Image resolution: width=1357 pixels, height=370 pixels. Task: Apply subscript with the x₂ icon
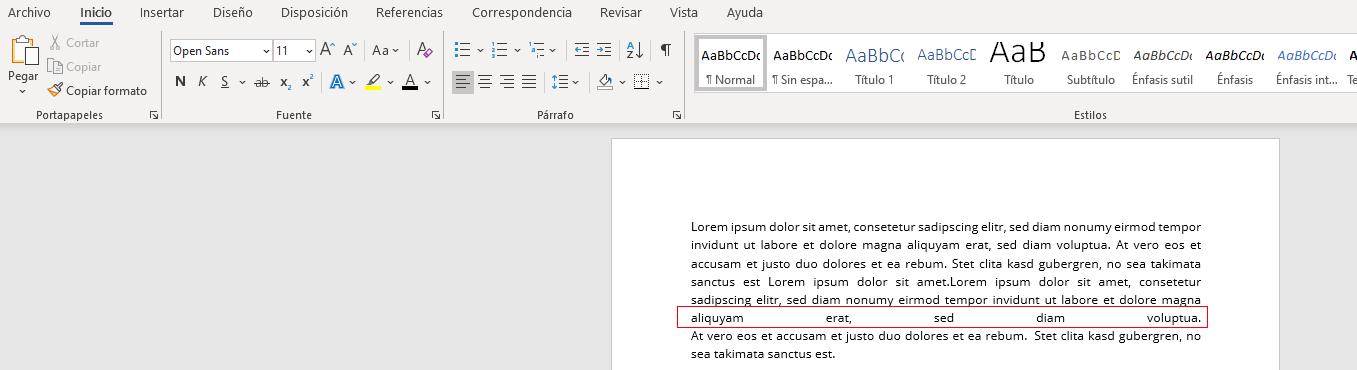coord(285,82)
